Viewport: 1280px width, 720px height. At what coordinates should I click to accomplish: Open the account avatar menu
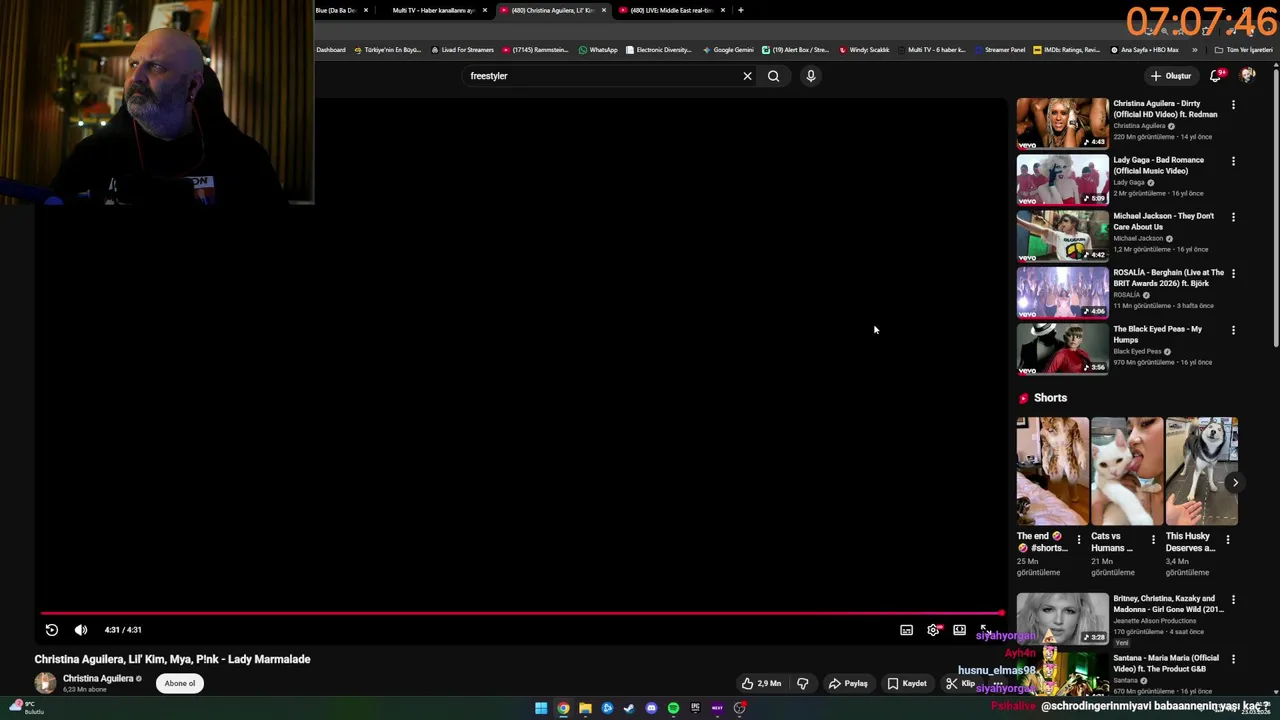tap(1248, 76)
